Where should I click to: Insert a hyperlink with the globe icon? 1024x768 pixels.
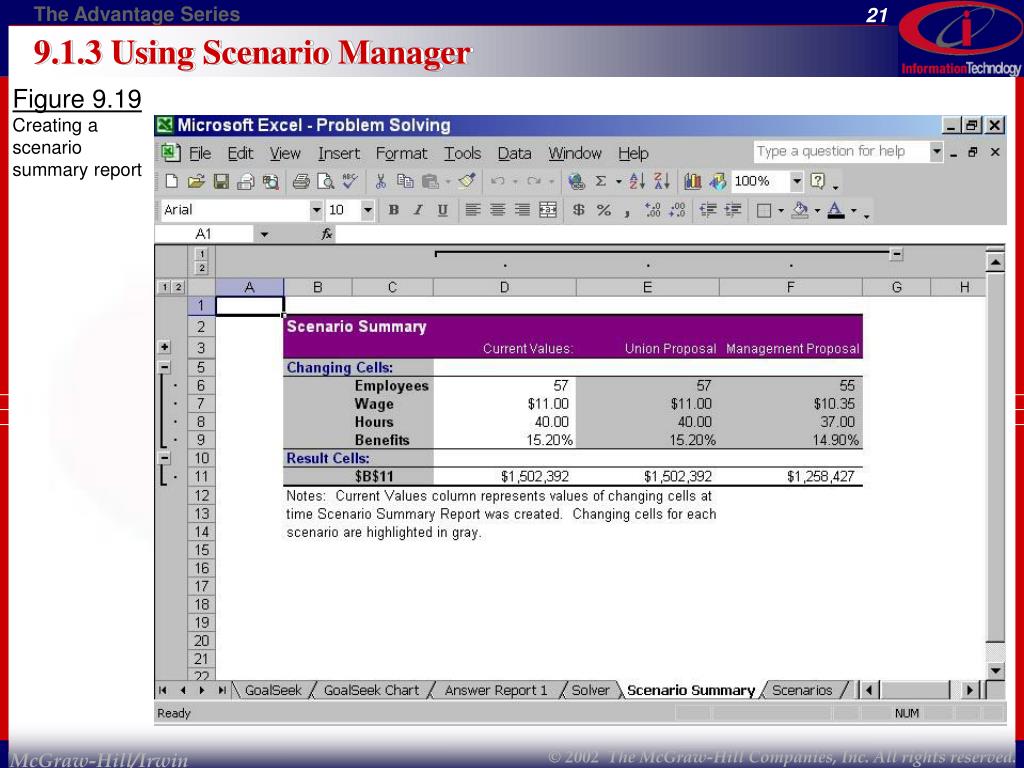pos(576,182)
